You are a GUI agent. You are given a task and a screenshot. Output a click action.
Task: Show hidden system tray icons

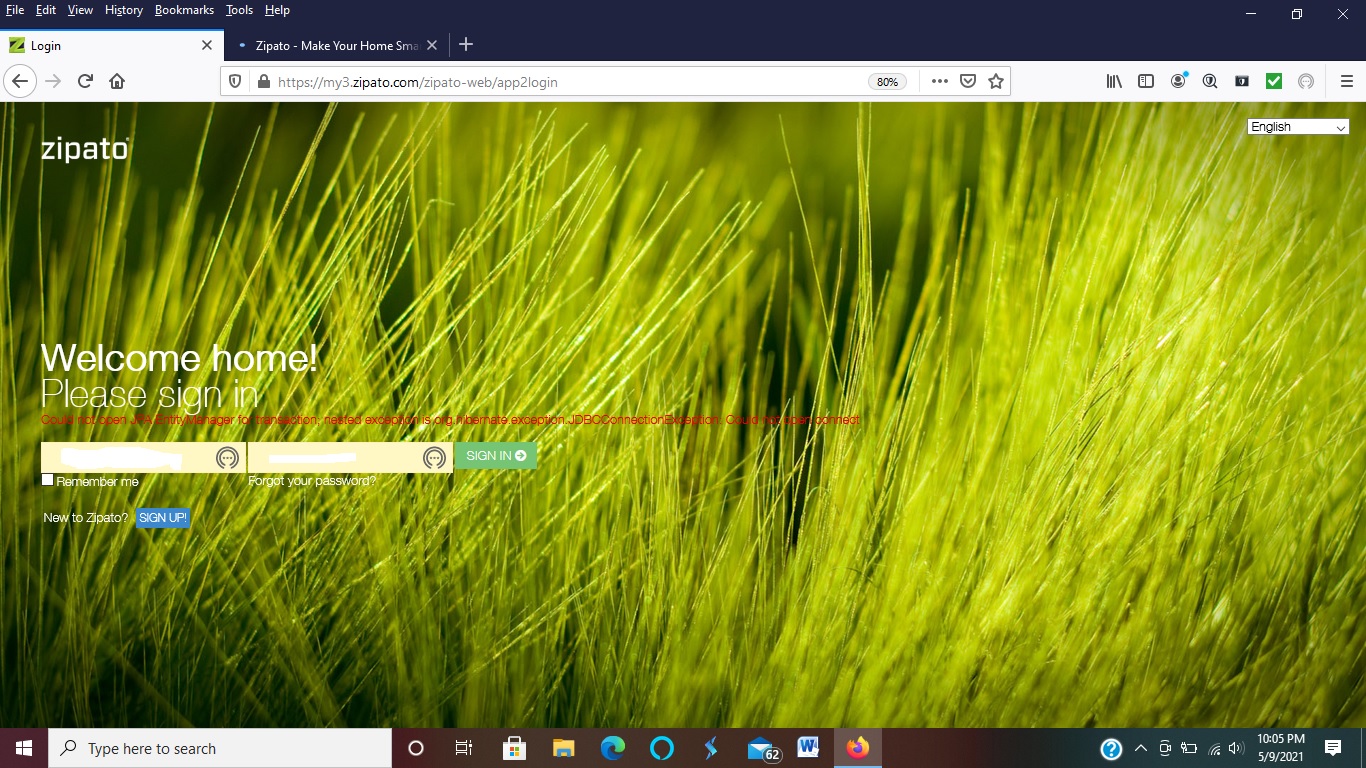pos(1140,748)
